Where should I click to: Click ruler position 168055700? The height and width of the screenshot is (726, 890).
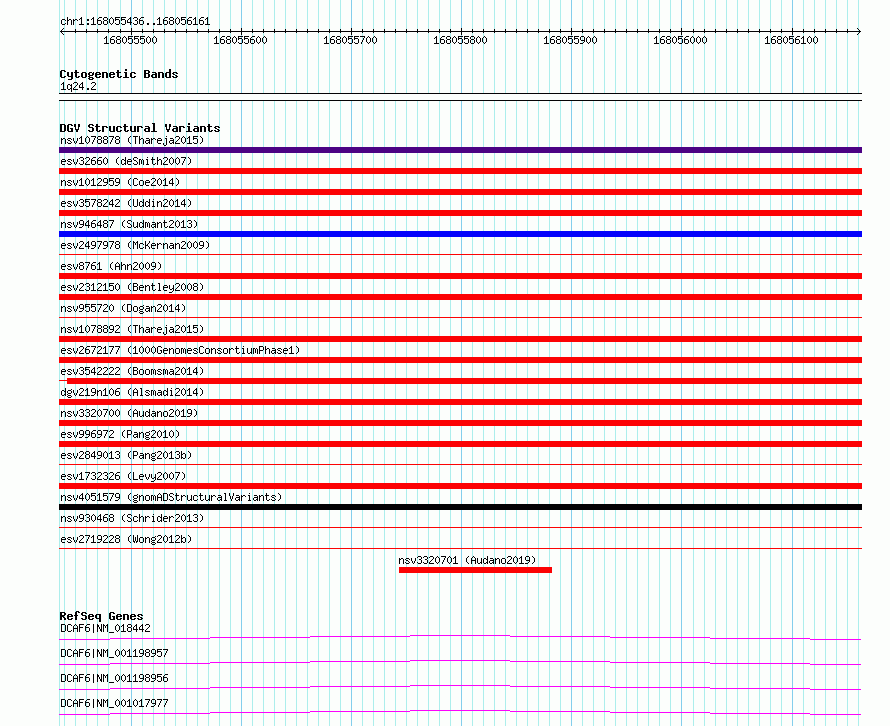(x=350, y=40)
